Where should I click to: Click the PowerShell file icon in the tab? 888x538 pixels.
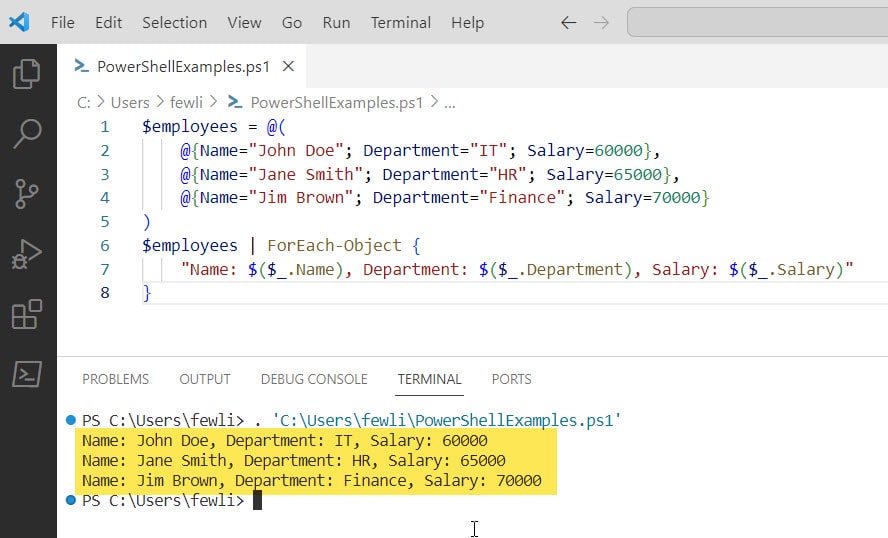(x=82, y=66)
